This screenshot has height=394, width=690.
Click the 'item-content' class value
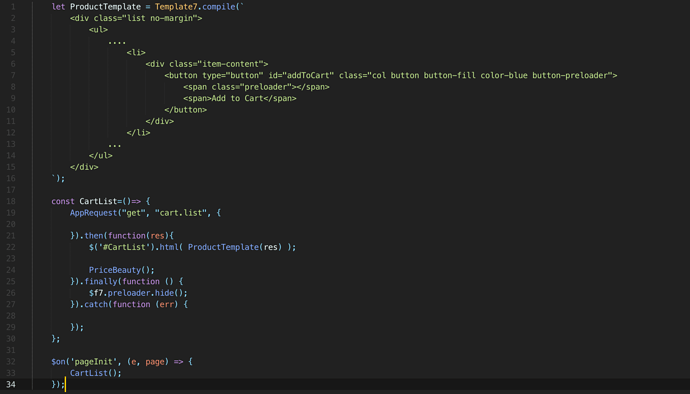click(x=231, y=64)
